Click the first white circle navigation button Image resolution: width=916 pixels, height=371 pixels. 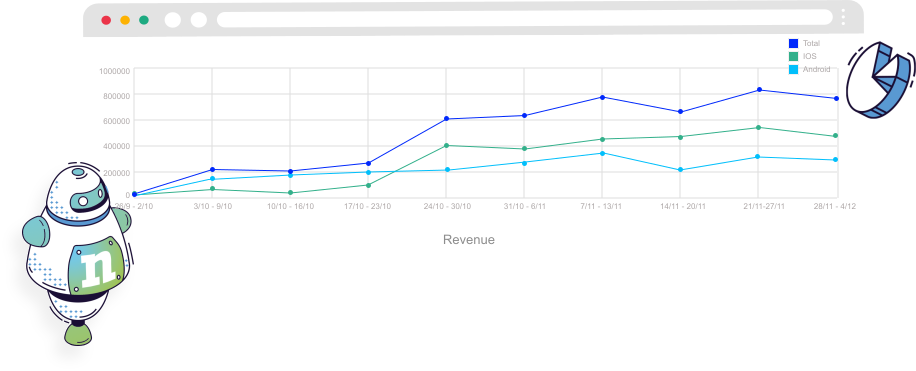(x=173, y=20)
